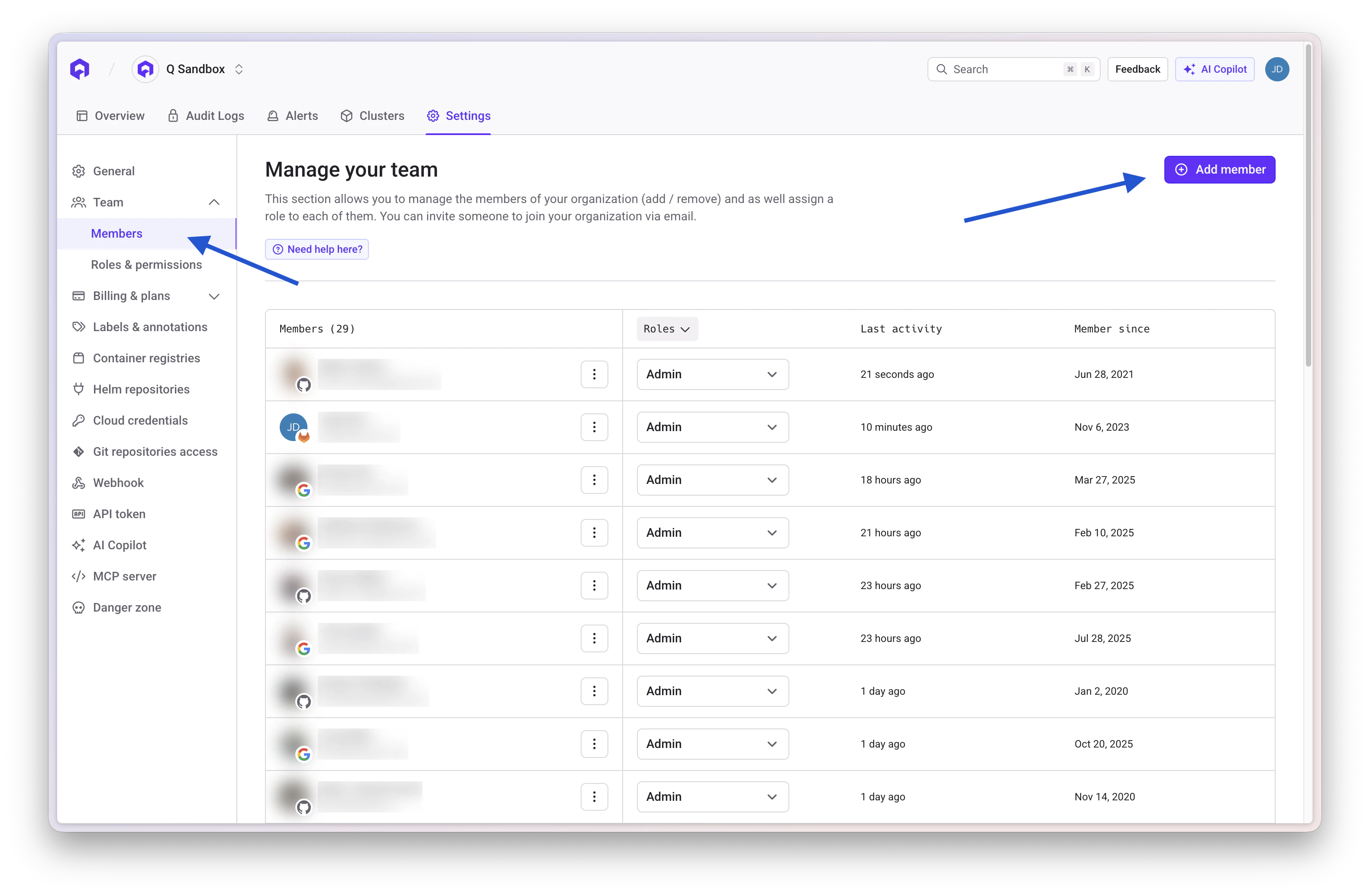Open AI Copilot from top bar
1370x896 pixels.
coord(1215,69)
